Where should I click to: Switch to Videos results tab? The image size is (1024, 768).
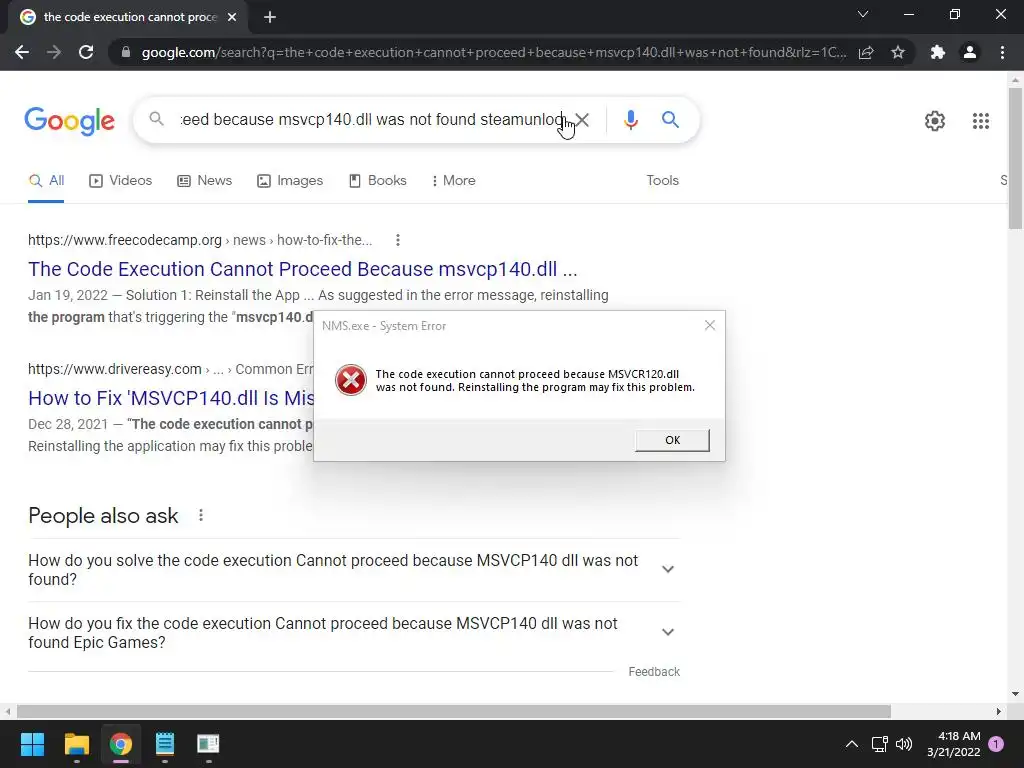click(121, 180)
